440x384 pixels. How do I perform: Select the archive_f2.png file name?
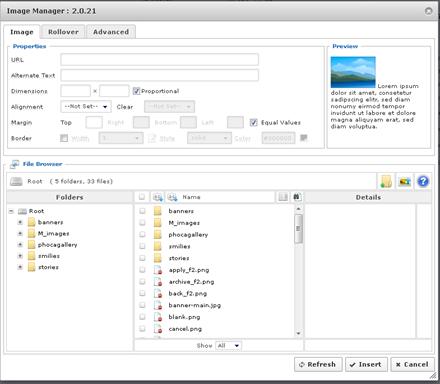(191, 282)
